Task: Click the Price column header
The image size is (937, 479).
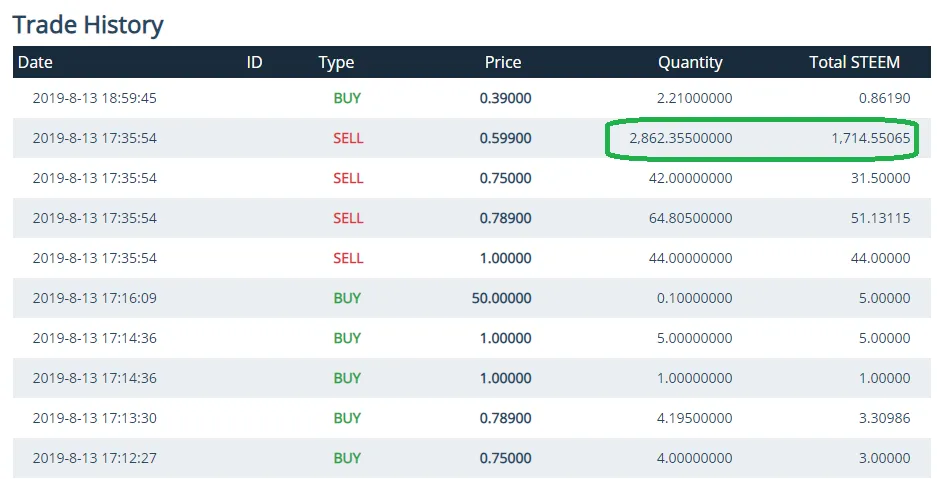Action: point(503,62)
